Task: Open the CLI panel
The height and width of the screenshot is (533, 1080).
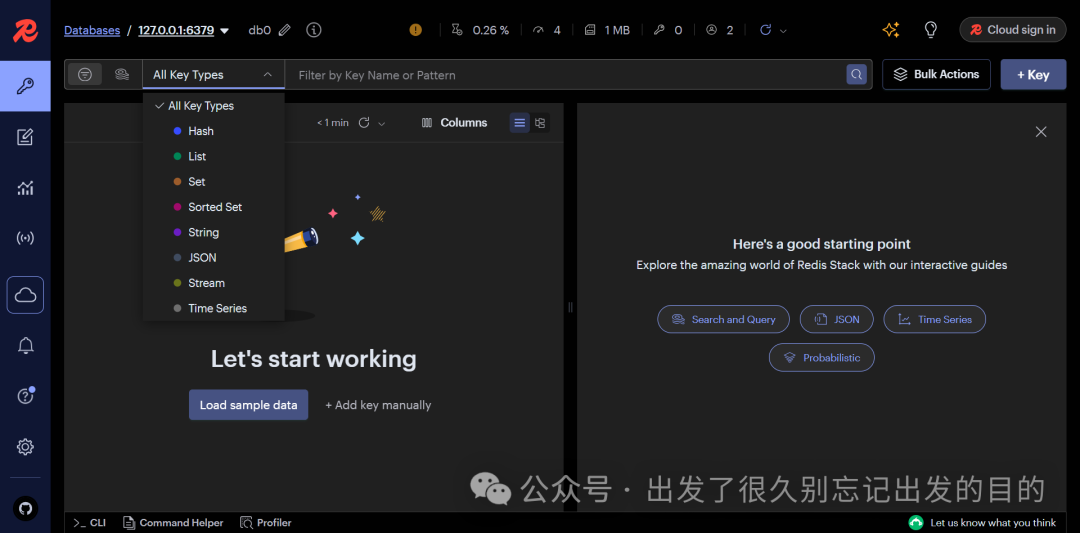Action: coord(90,523)
